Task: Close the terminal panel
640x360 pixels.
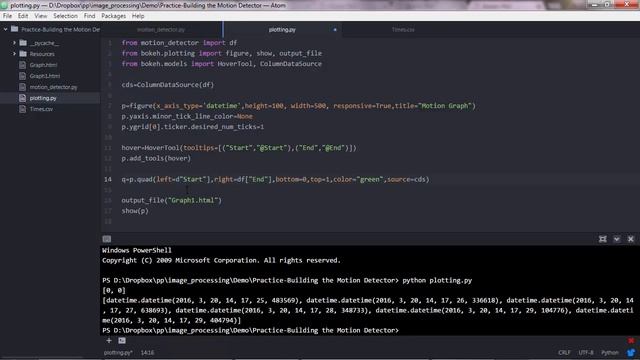Action: click(631, 239)
